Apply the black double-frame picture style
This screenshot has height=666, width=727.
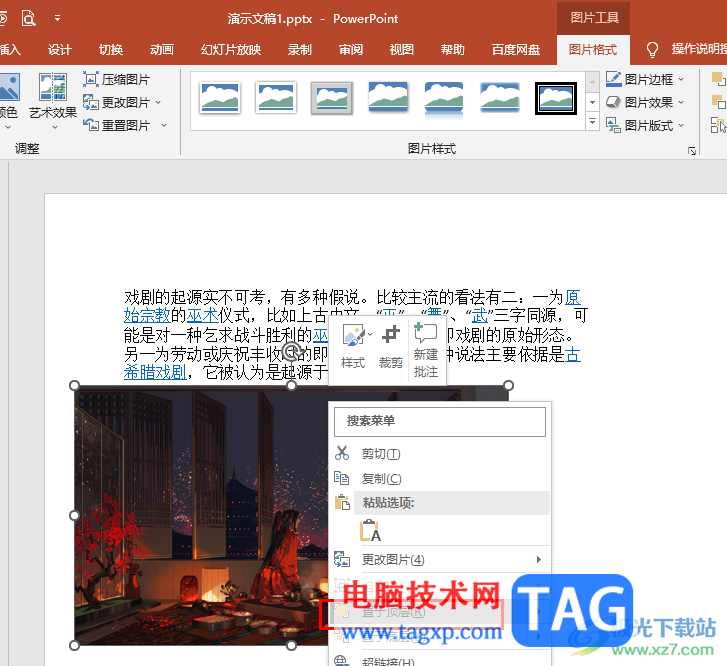556,98
